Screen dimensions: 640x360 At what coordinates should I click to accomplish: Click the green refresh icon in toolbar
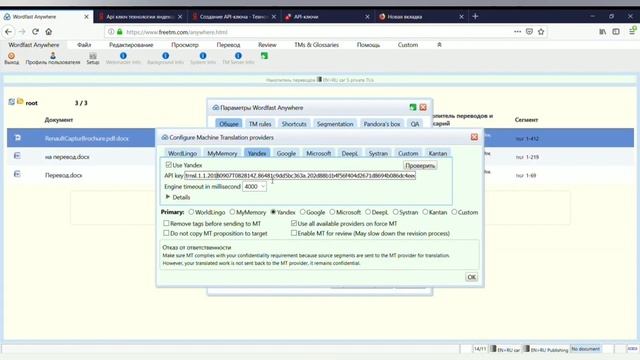264,56
